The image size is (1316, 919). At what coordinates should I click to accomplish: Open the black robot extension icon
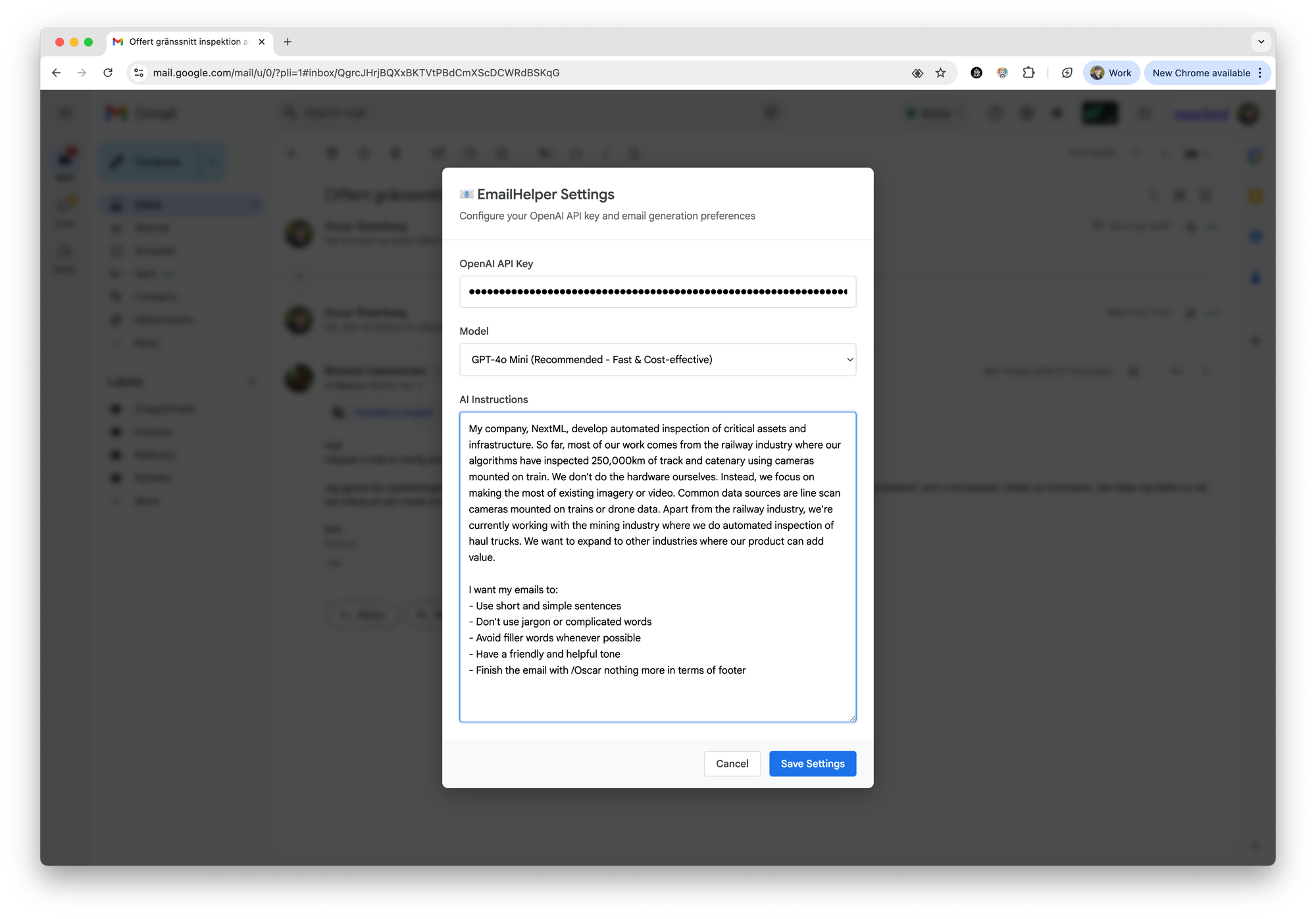(976, 73)
